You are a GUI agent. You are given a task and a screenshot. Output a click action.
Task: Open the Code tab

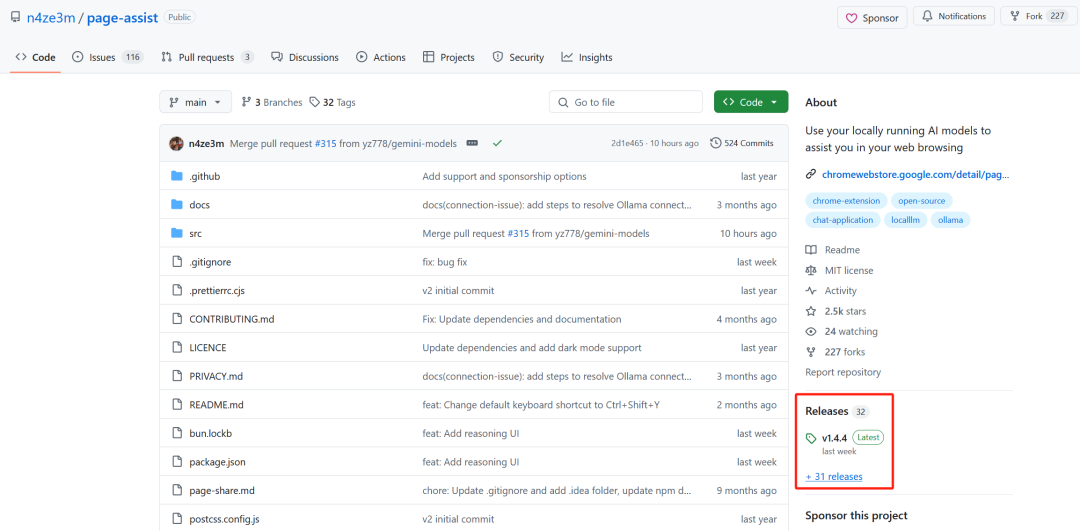coord(35,57)
